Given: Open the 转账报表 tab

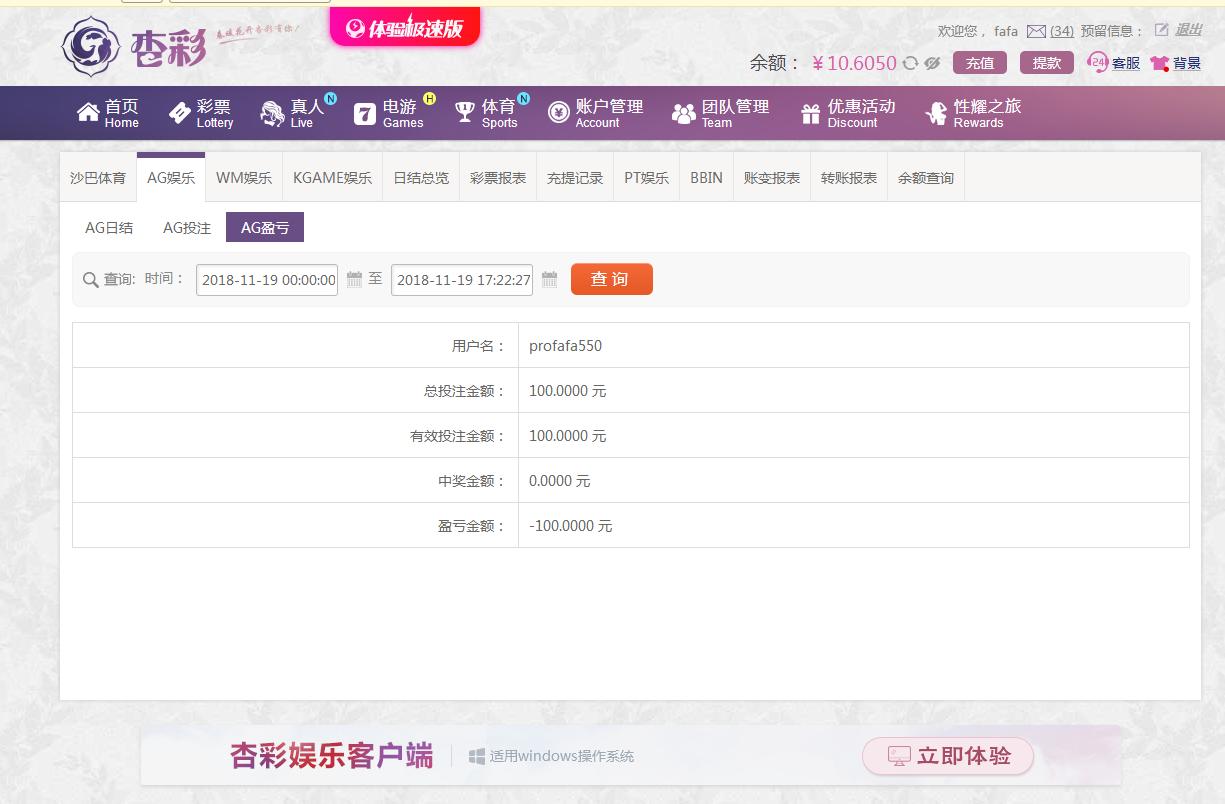Looking at the screenshot, I should (849, 178).
